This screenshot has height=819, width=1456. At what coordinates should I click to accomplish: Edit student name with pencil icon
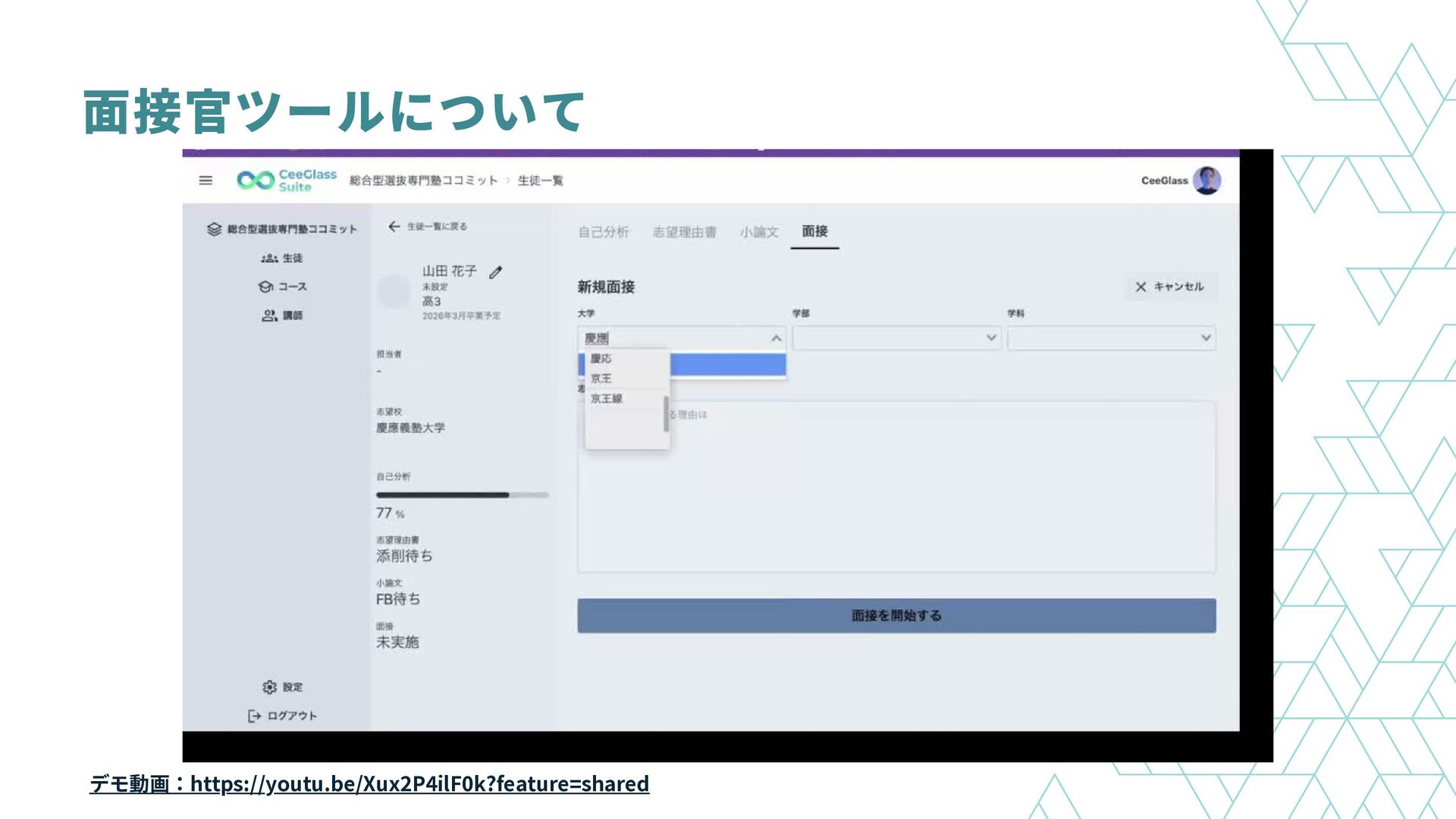(496, 272)
